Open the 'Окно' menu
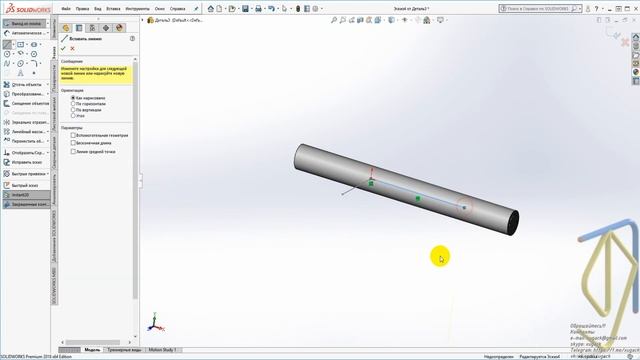Screen dimensions: 640x360 [160, 9]
